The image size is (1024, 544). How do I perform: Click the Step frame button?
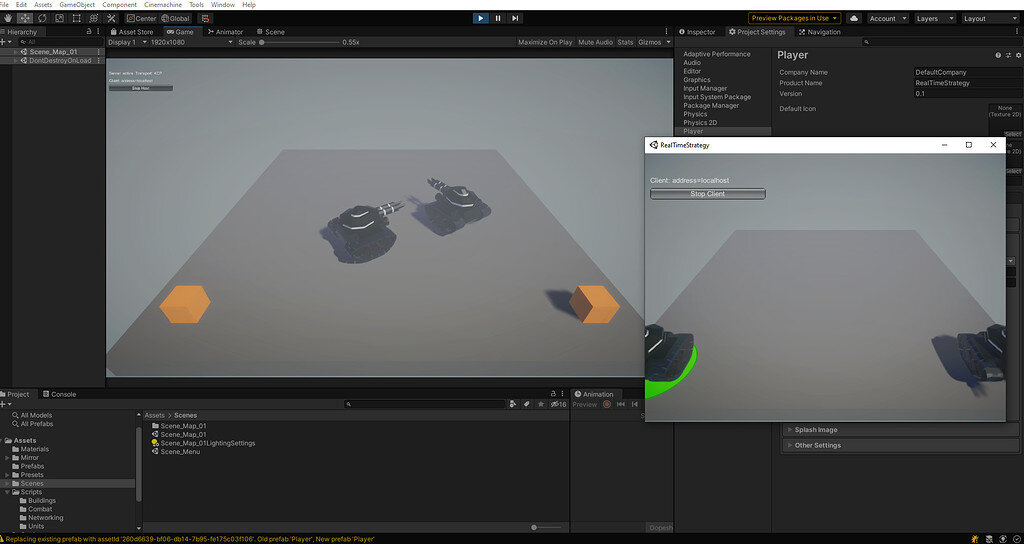(515, 18)
